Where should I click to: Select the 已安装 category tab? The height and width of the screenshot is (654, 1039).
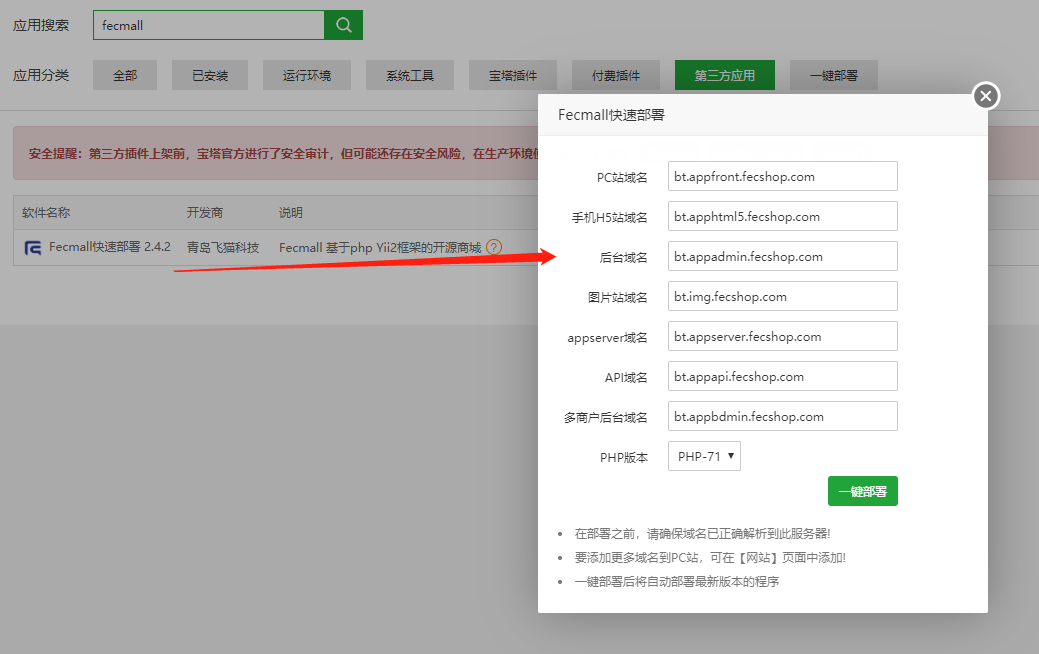coord(209,75)
